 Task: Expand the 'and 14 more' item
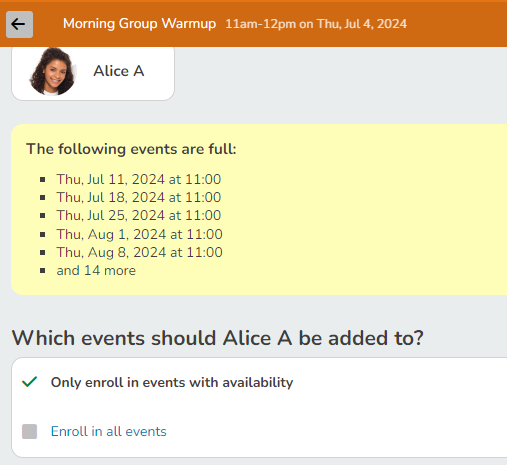96,270
